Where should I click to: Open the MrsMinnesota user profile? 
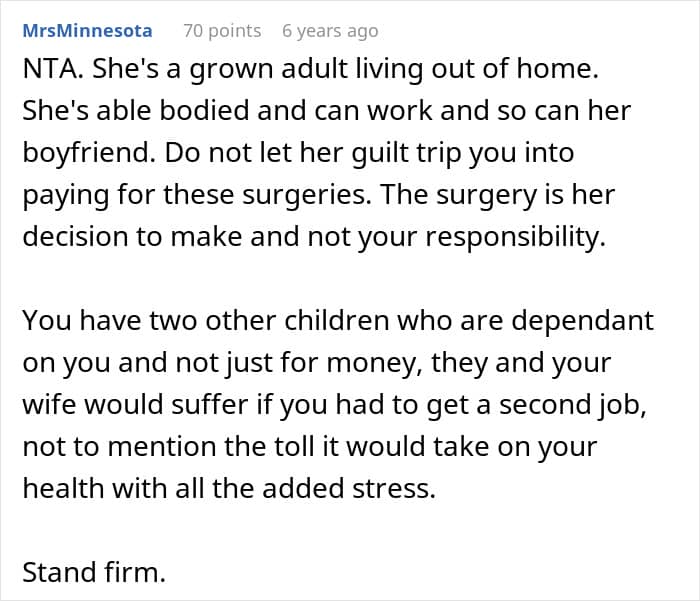[87, 31]
